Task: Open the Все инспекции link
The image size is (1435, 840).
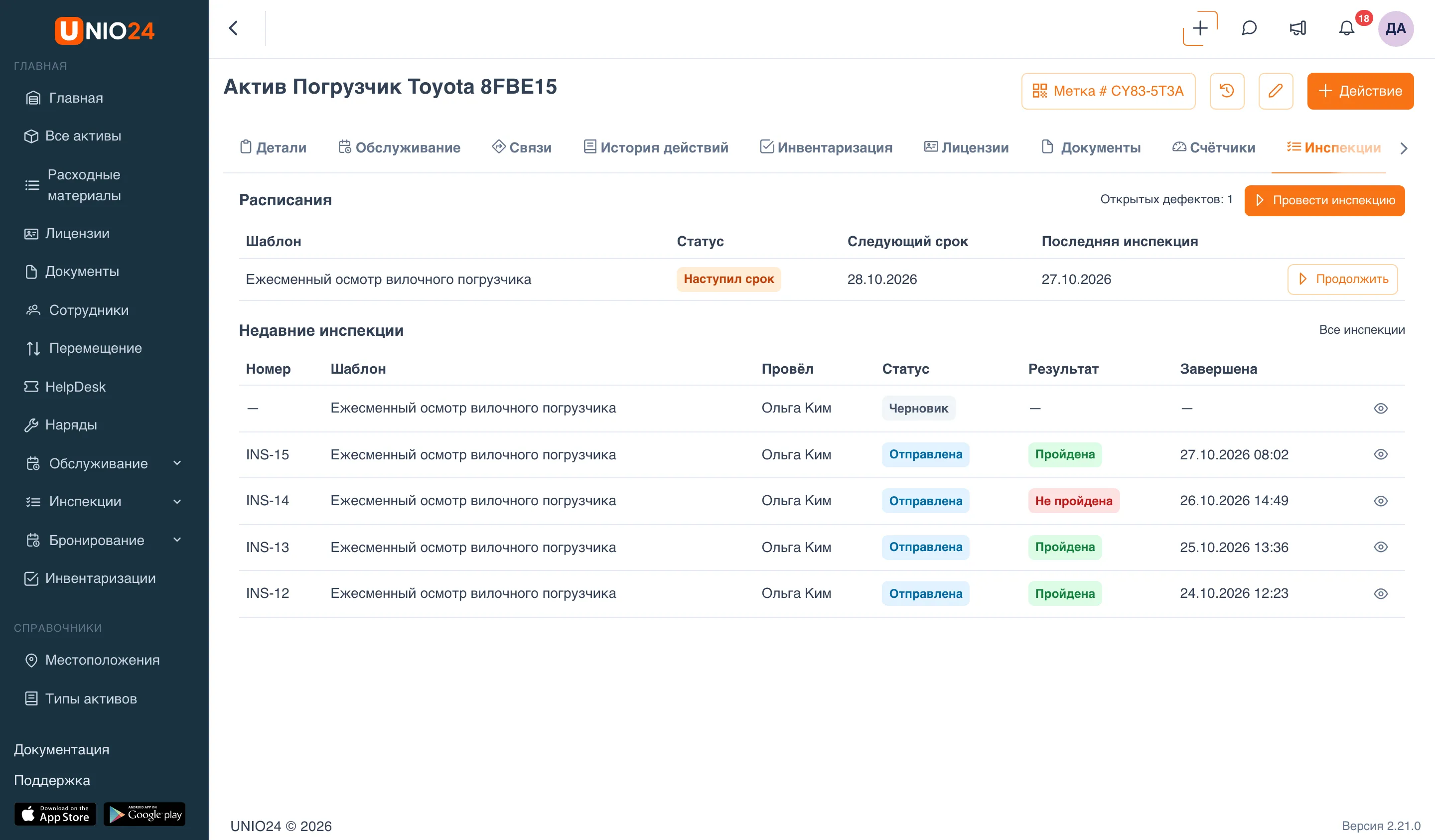Action: point(1362,330)
